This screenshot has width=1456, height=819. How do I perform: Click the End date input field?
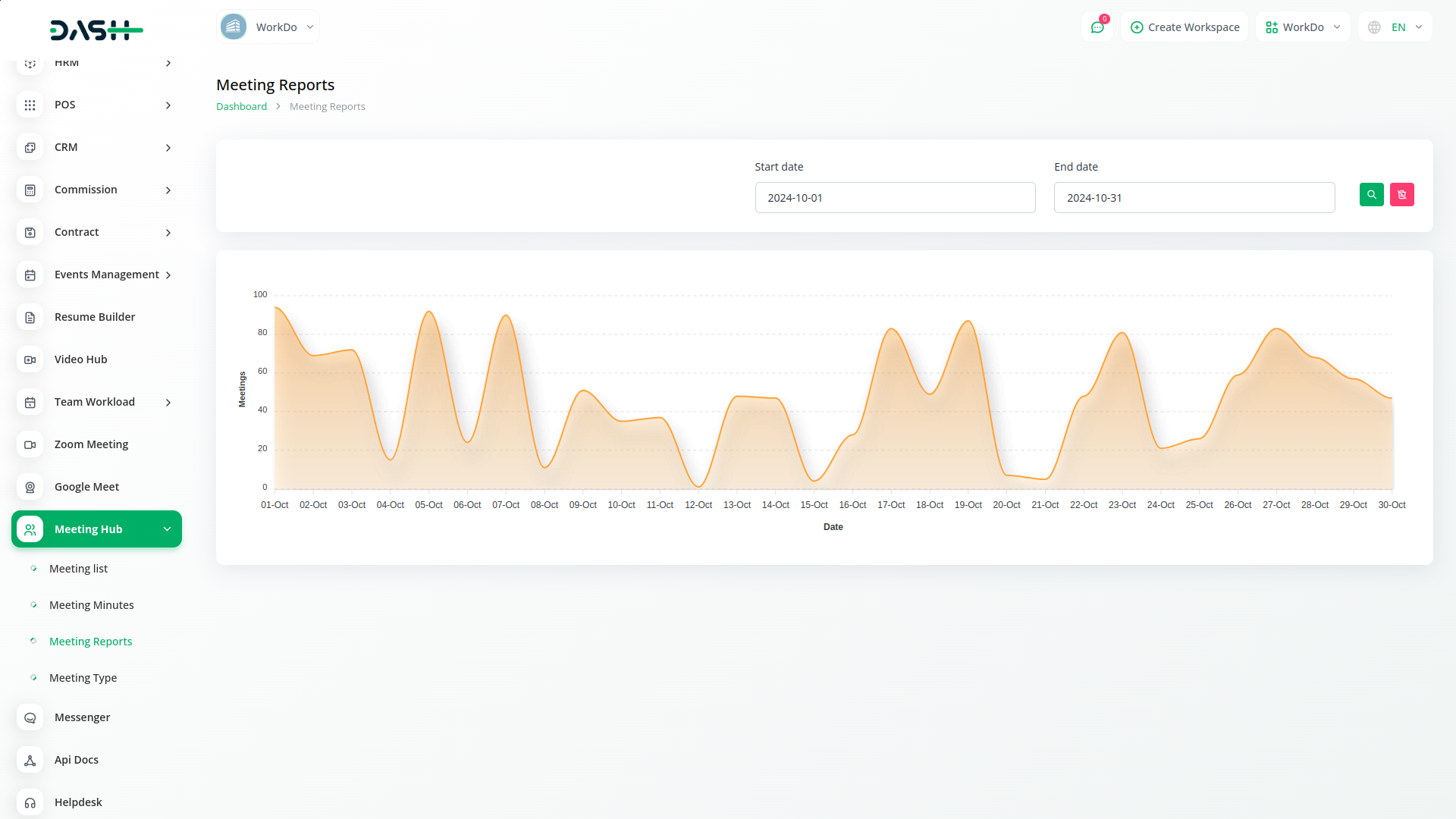1194,198
